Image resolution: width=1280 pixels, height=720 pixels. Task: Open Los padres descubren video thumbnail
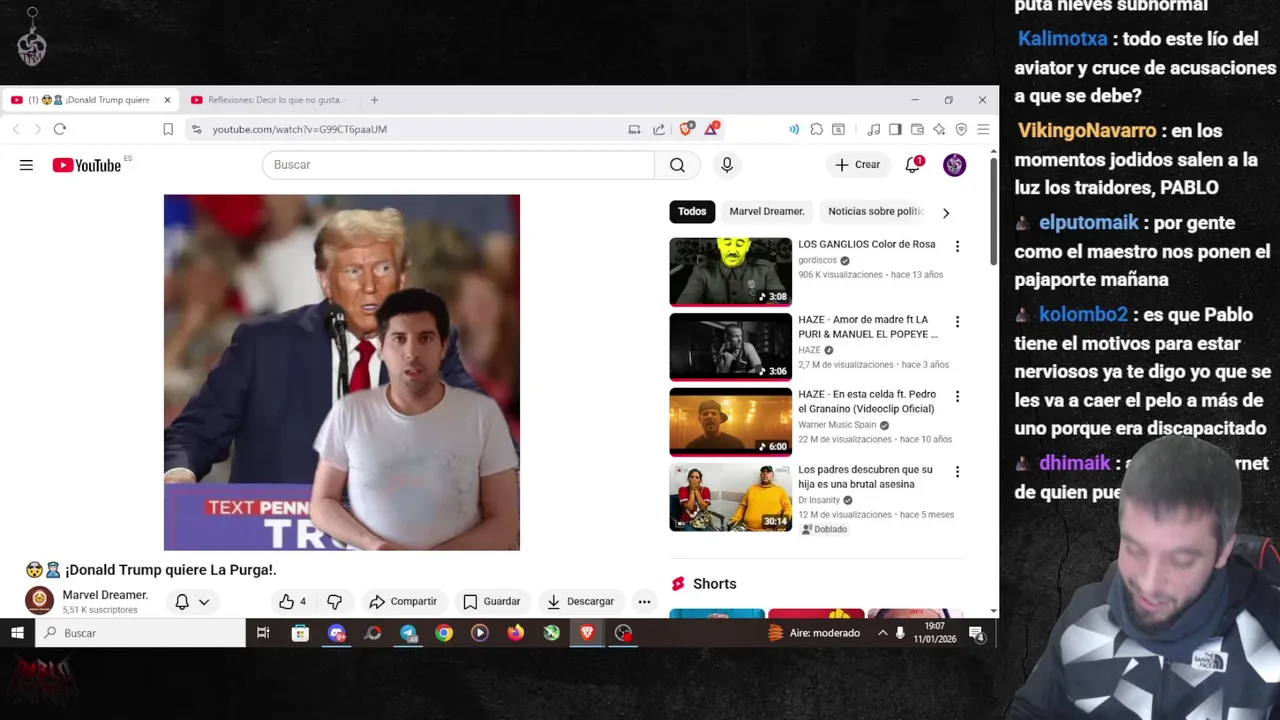pos(730,497)
